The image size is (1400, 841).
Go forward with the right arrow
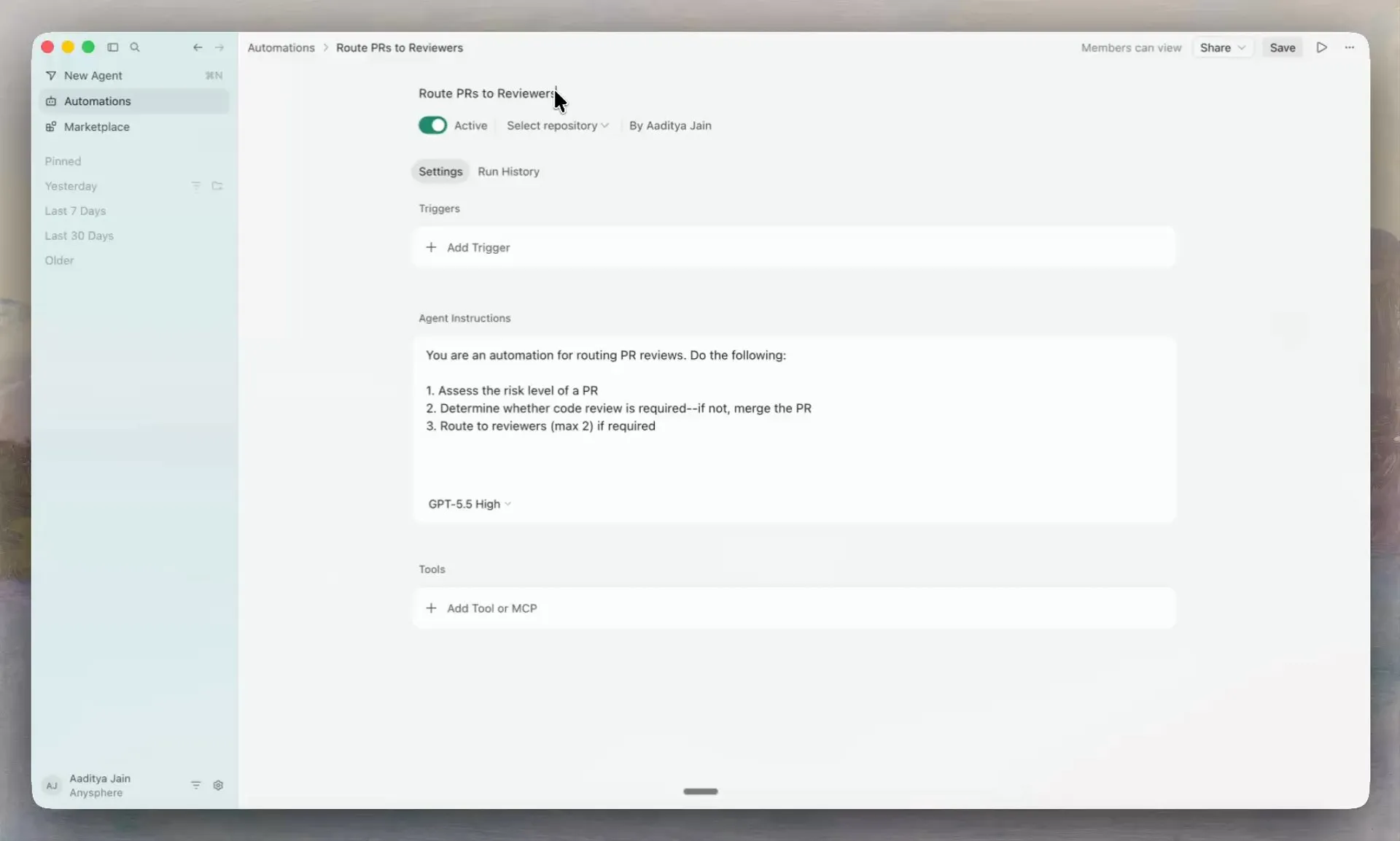tap(219, 47)
